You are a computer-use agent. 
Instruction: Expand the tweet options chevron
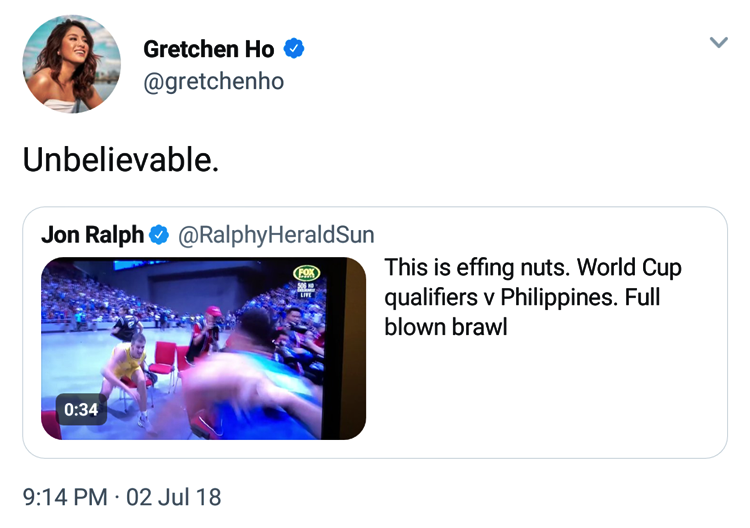[x=718, y=42]
